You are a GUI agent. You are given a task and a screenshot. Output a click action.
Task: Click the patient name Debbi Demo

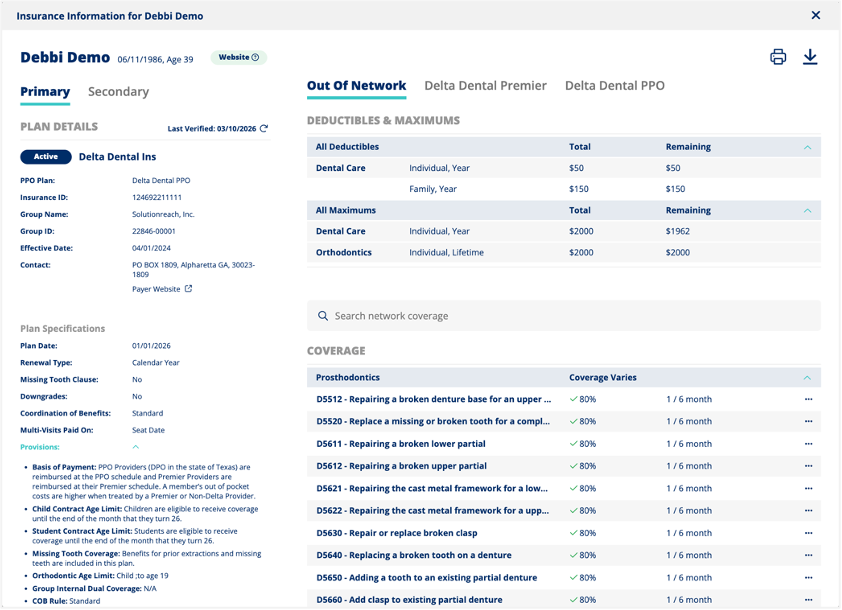65,57
